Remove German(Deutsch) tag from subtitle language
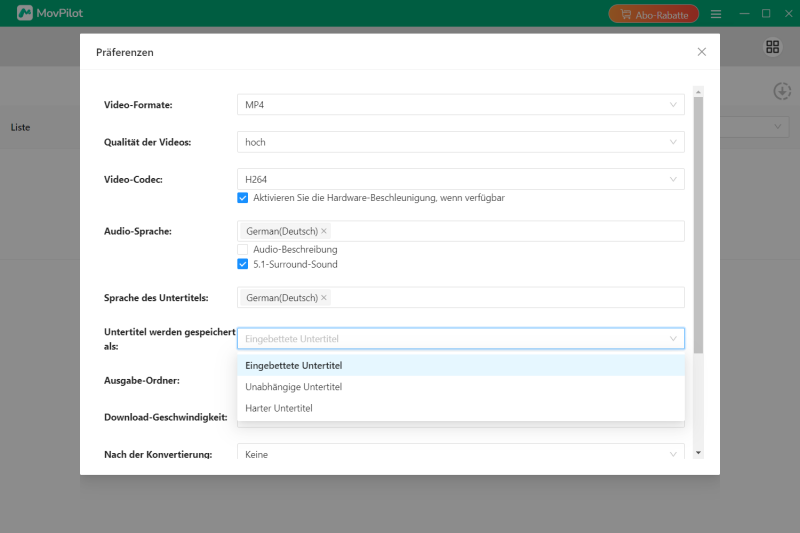 coord(323,297)
